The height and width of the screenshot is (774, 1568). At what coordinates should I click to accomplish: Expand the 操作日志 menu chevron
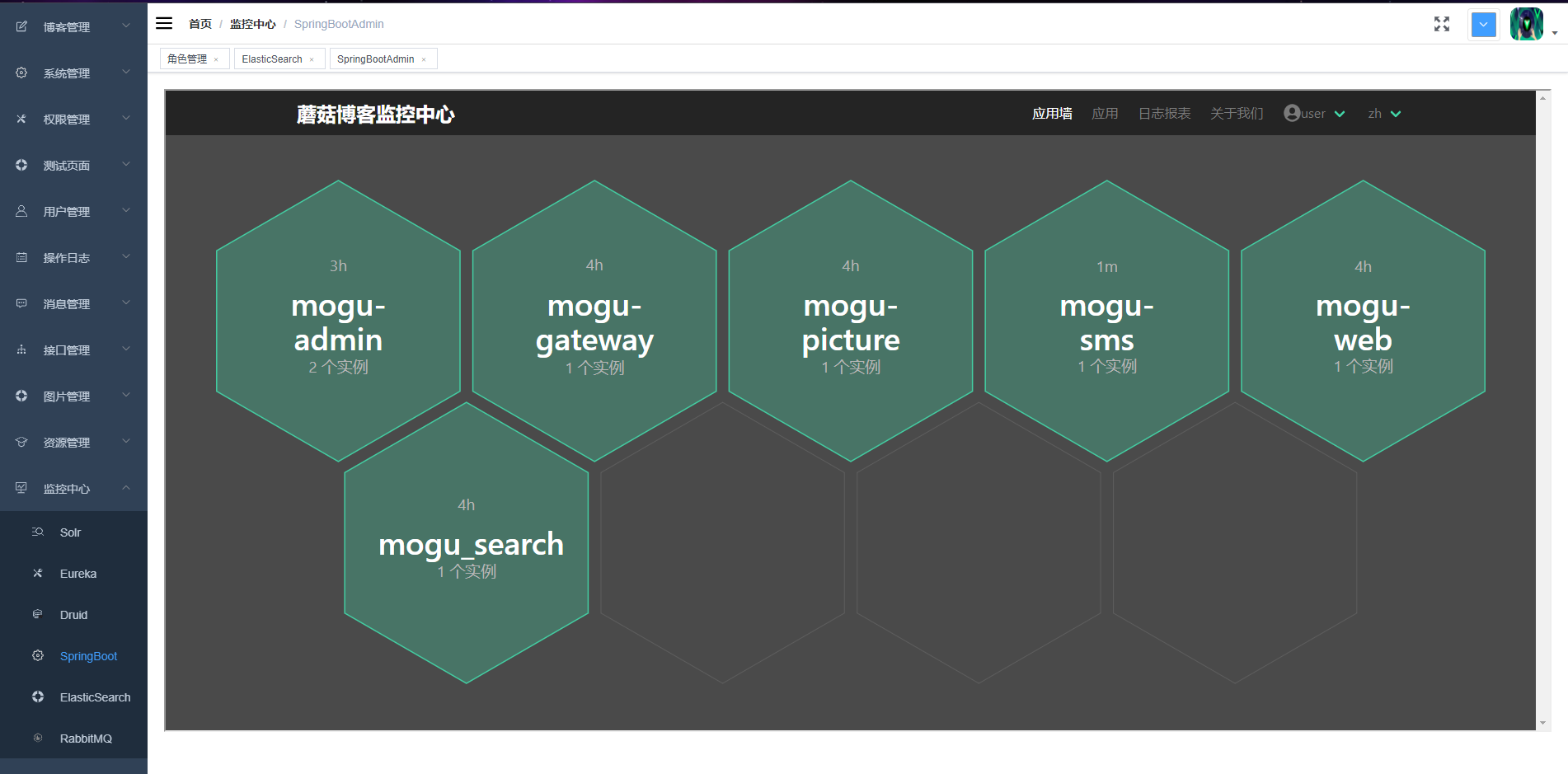[x=126, y=256]
